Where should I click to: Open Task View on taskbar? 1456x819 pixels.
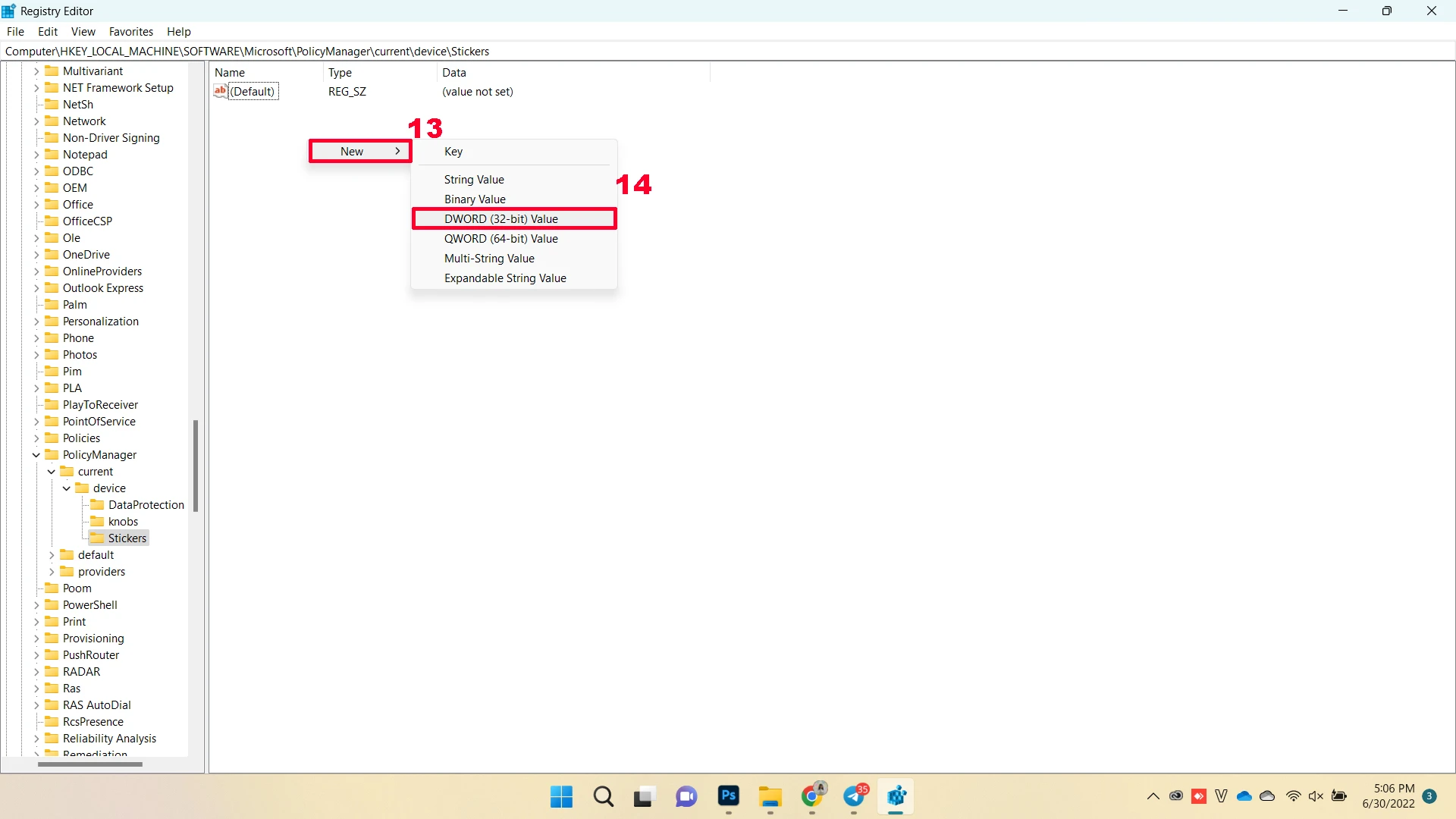tap(644, 797)
